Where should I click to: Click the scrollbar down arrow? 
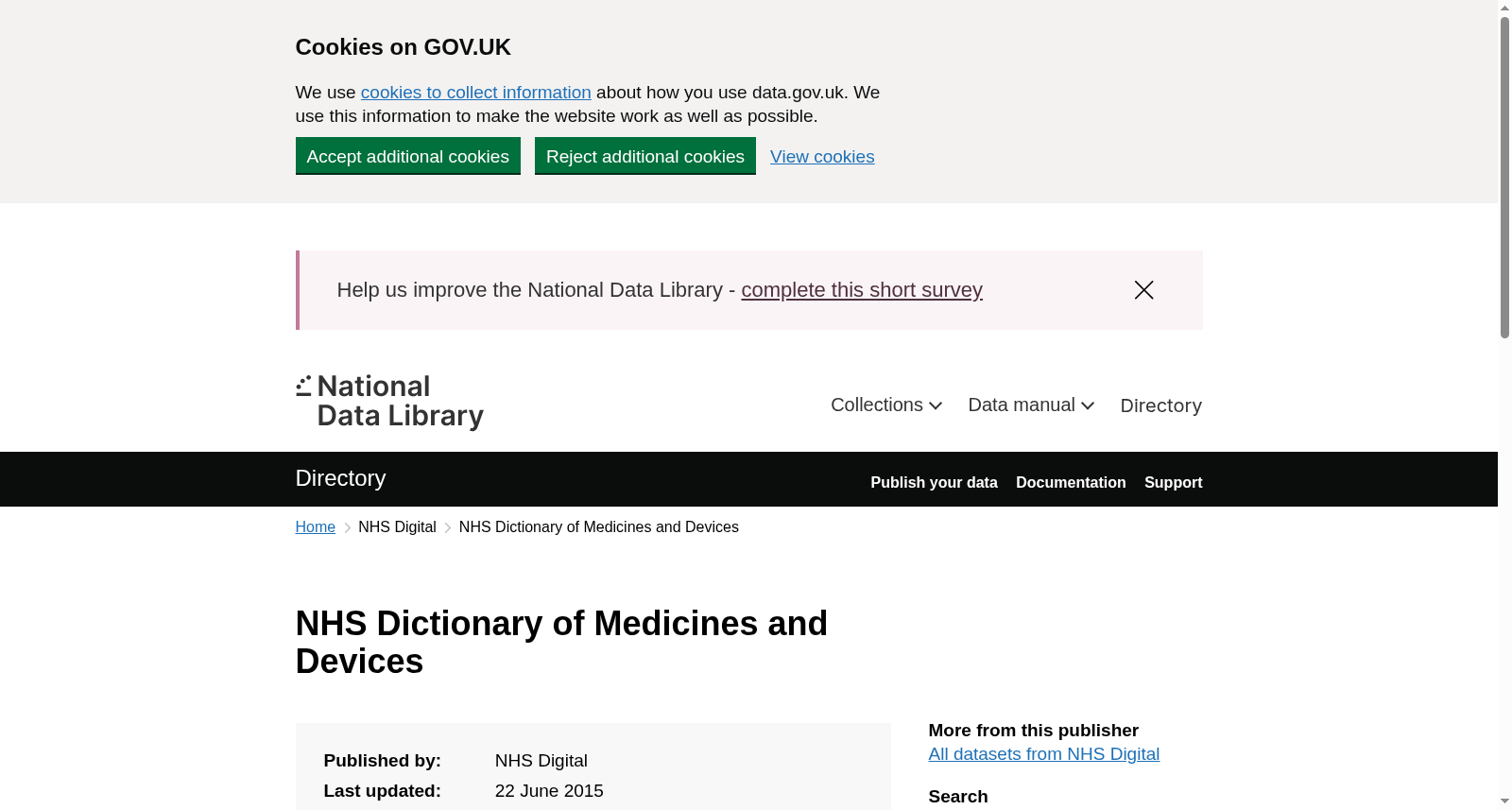tap(1504, 801)
